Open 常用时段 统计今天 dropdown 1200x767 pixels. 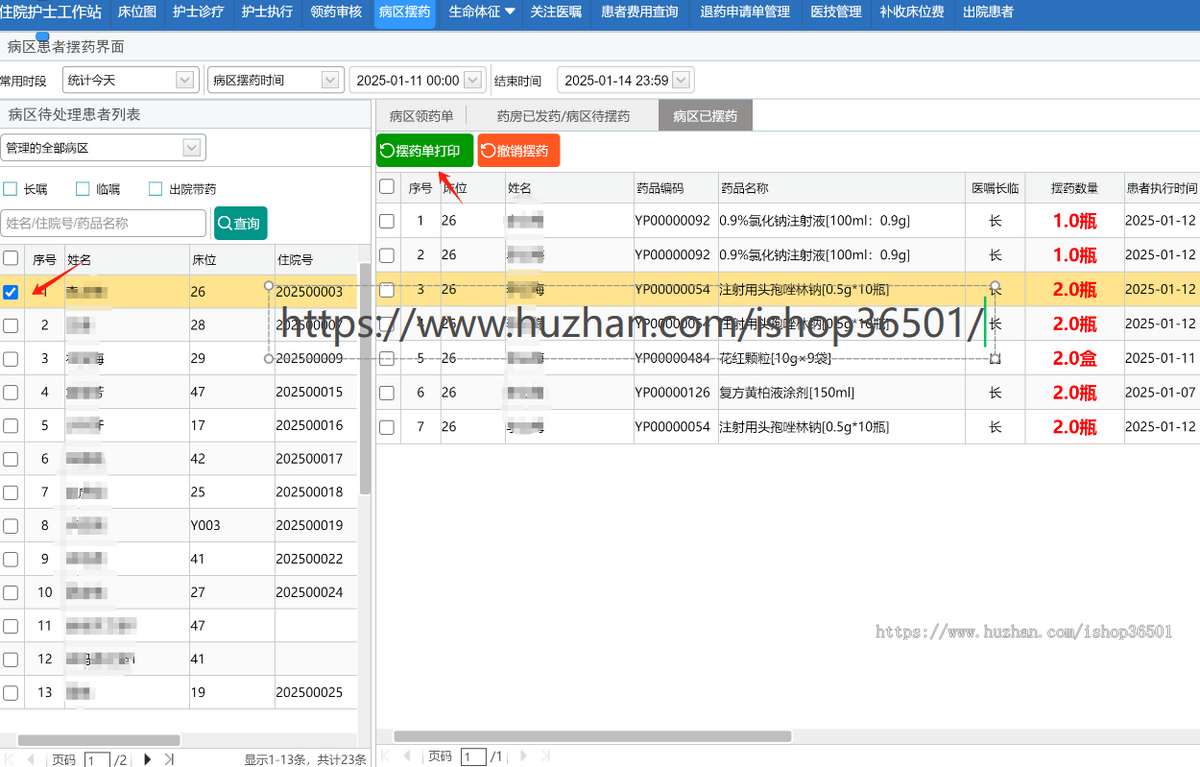pyautogui.click(x=185, y=80)
